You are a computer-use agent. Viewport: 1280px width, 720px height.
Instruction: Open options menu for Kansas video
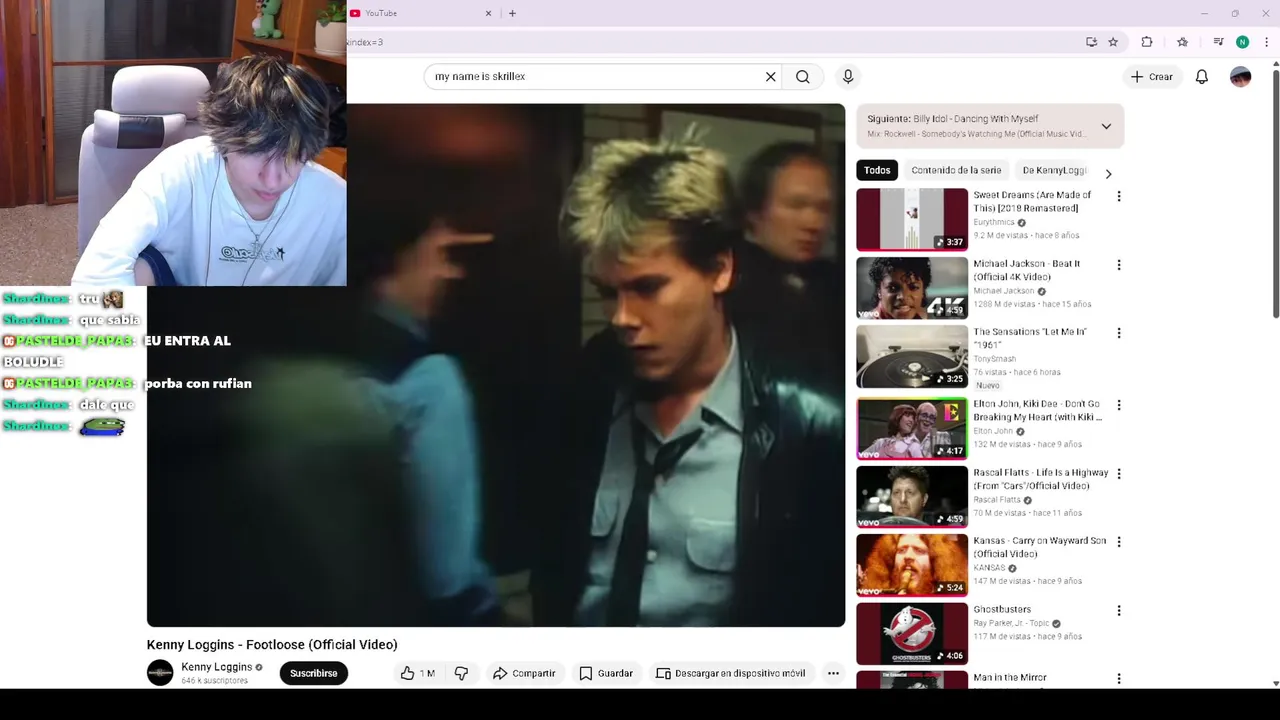[x=1119, y=542]
